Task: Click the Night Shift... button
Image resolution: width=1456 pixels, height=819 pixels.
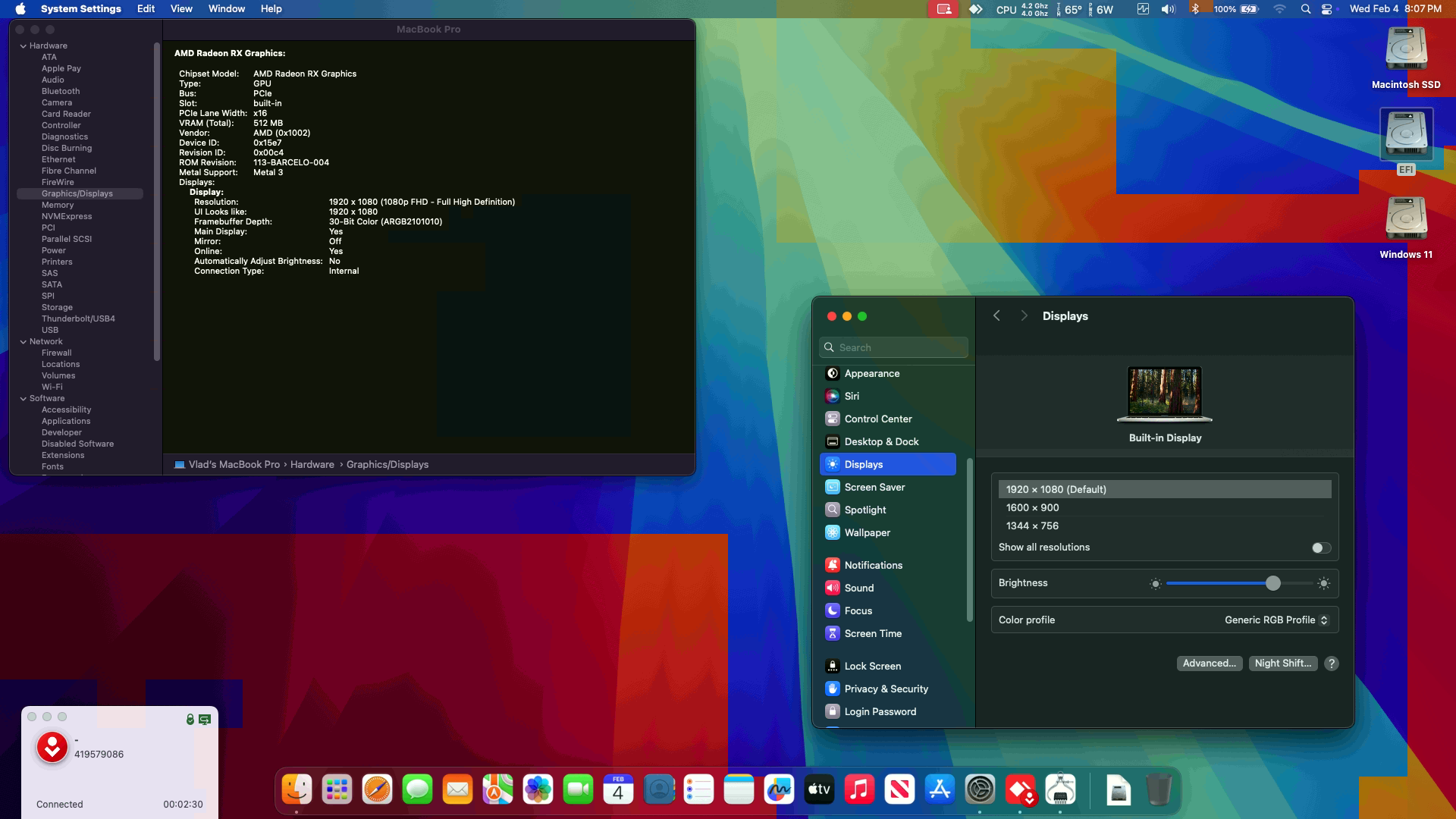Action: pos(1283,664)
